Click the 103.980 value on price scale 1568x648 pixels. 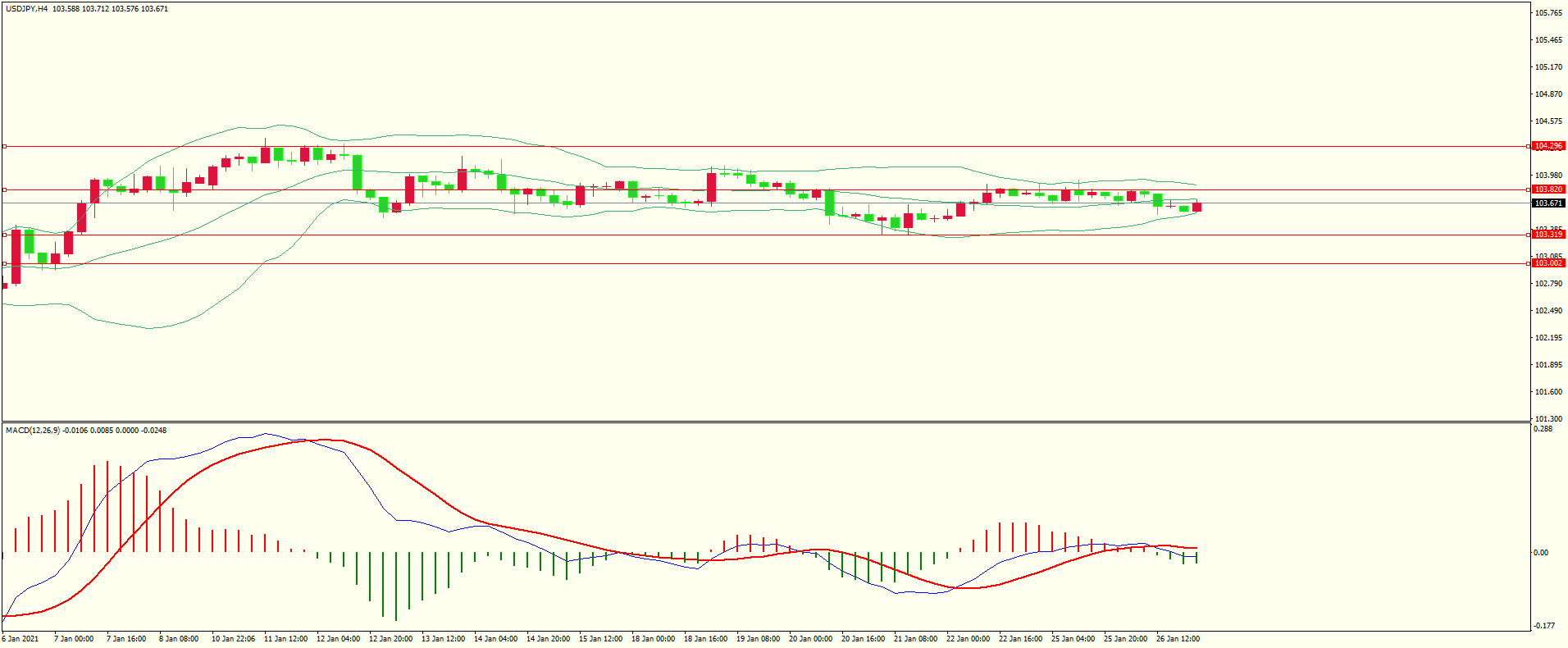[x=1548, y=176]
